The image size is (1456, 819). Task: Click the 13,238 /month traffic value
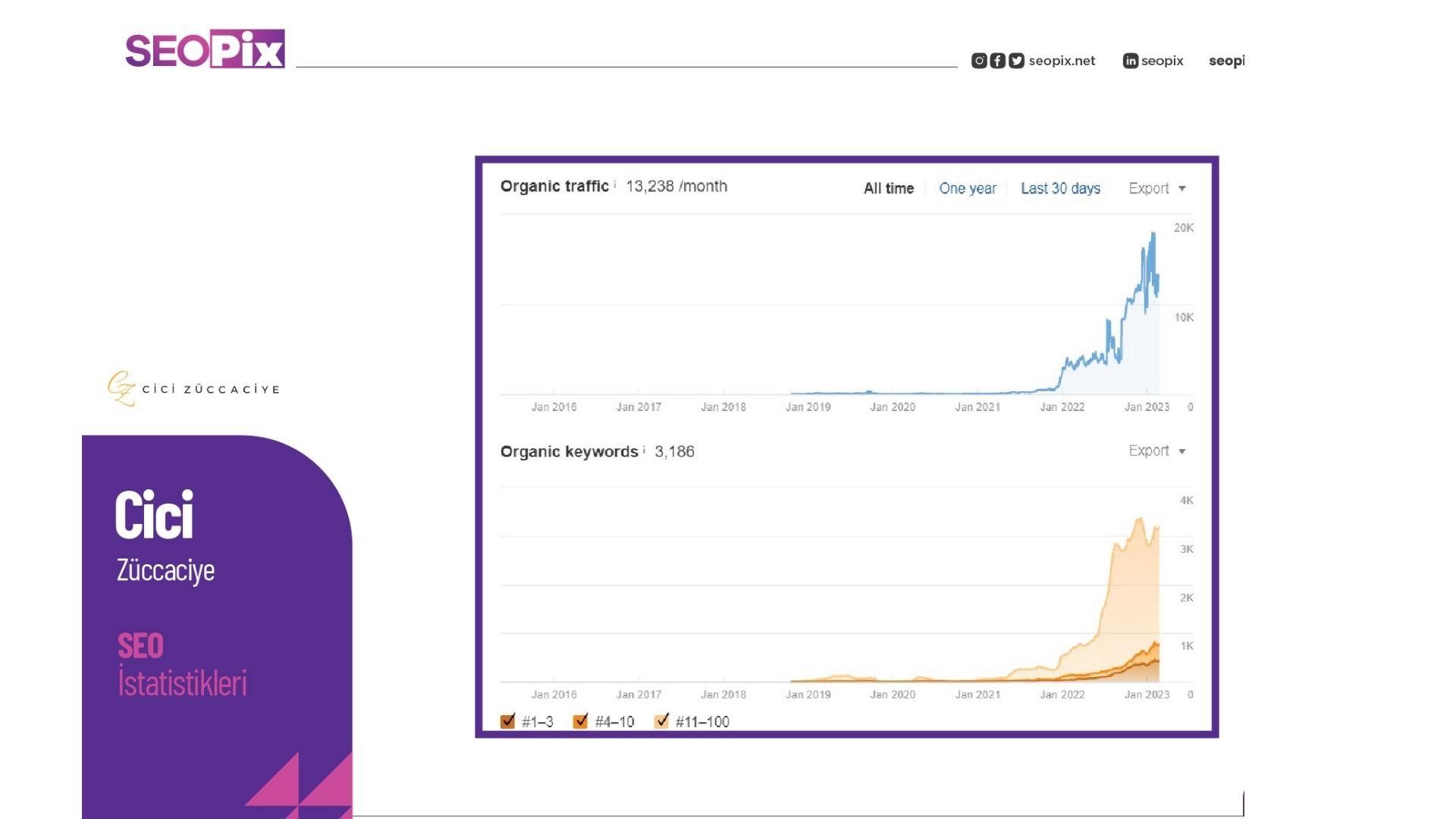tap(676, 186)
